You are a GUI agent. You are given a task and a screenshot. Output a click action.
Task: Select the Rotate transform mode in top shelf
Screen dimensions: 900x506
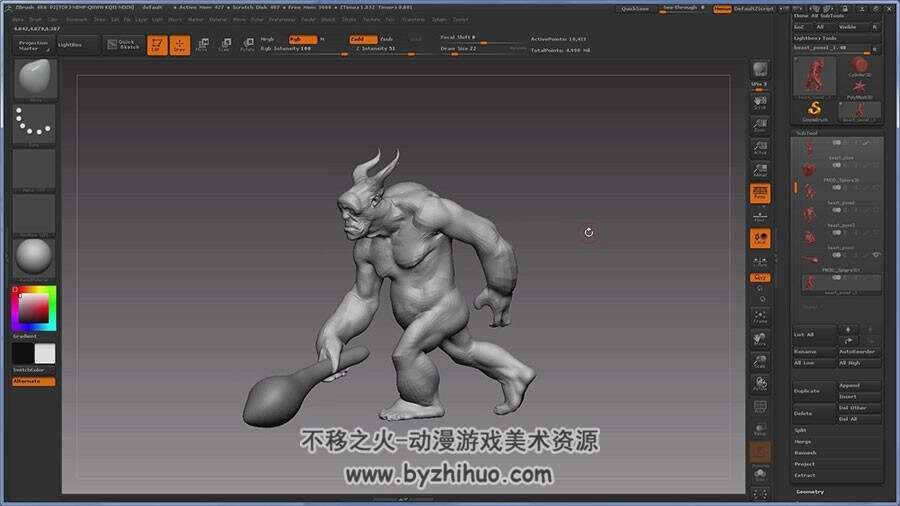(x=247, y=45)
